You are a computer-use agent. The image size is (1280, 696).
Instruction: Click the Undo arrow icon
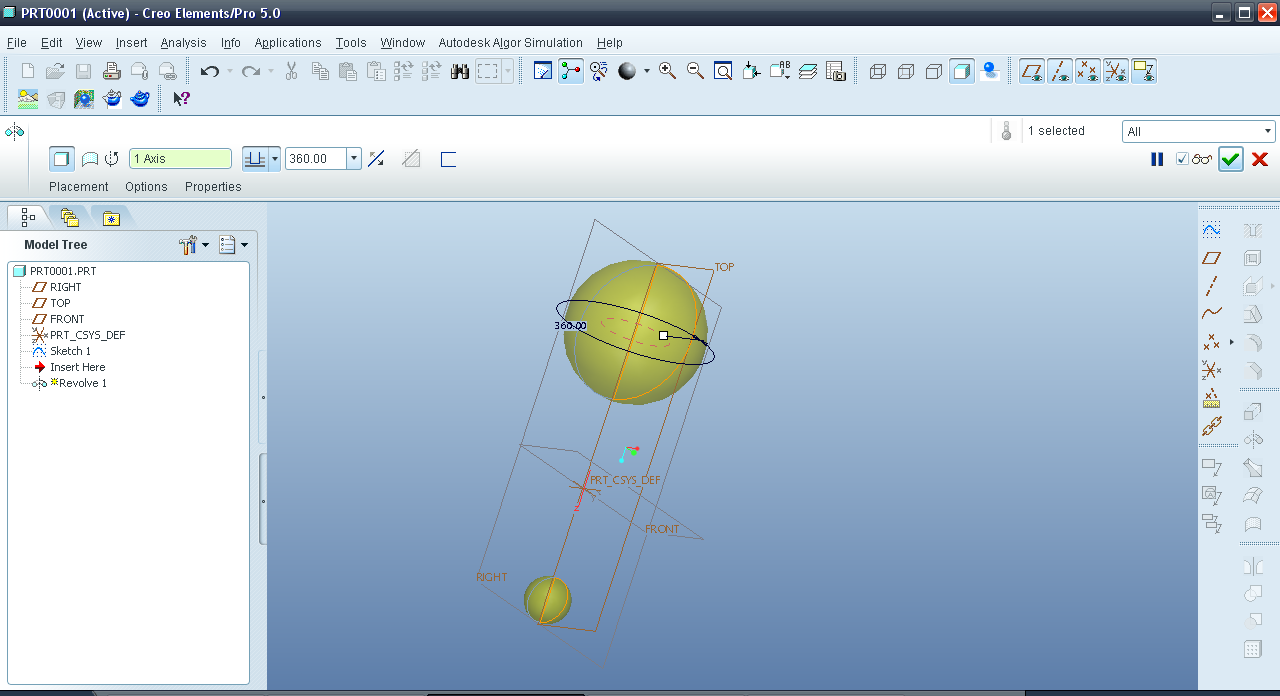point(209,71)
